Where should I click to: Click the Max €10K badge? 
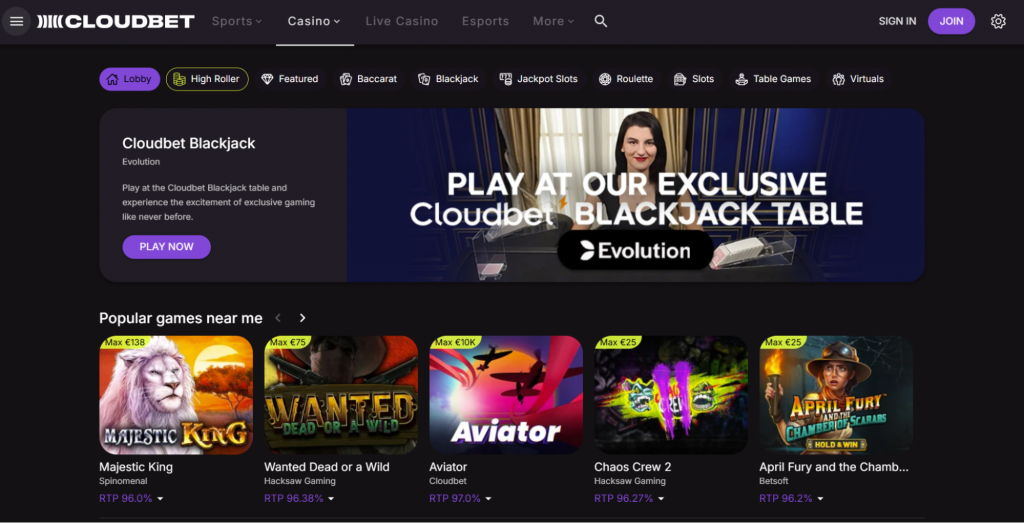coord(455,342)
